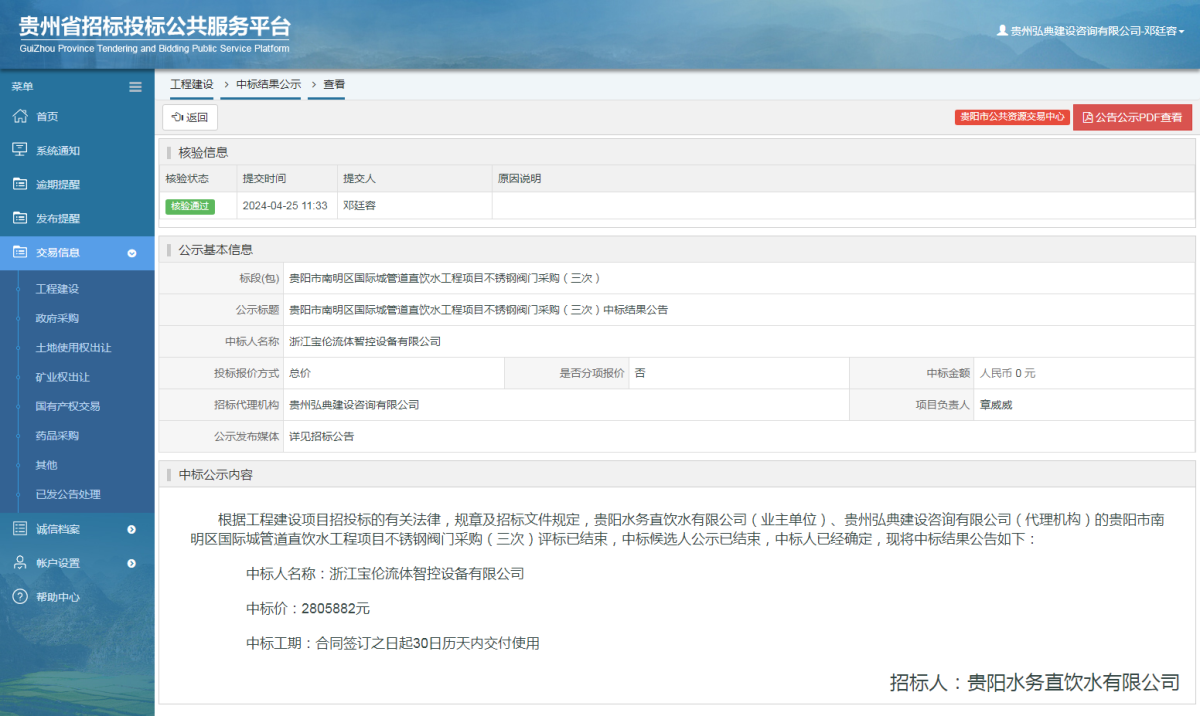1200x716 pixels.
Task: Click the 核验信息 panel header
Action: [x=677, y=152]
